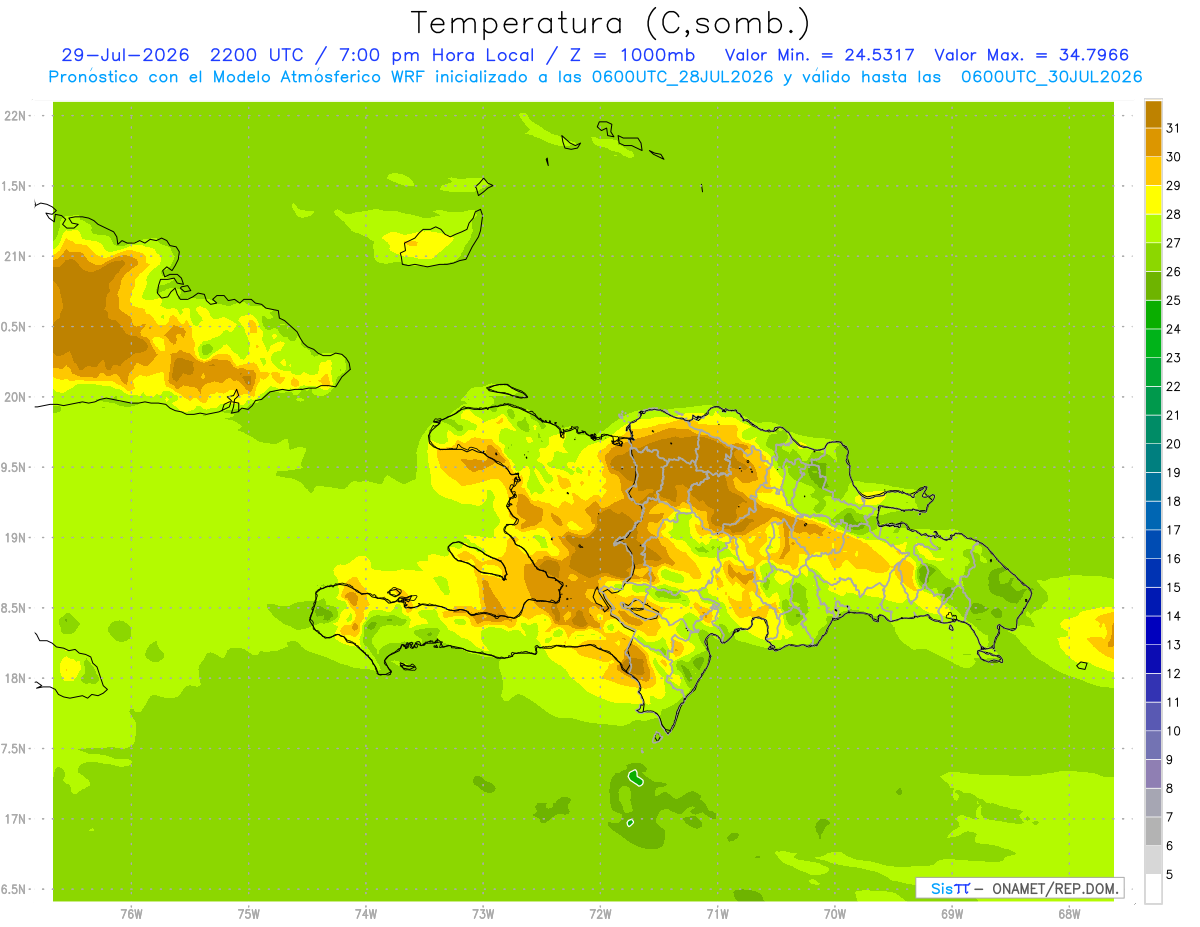Click the "Sisπ" logo text

(949, 888)
